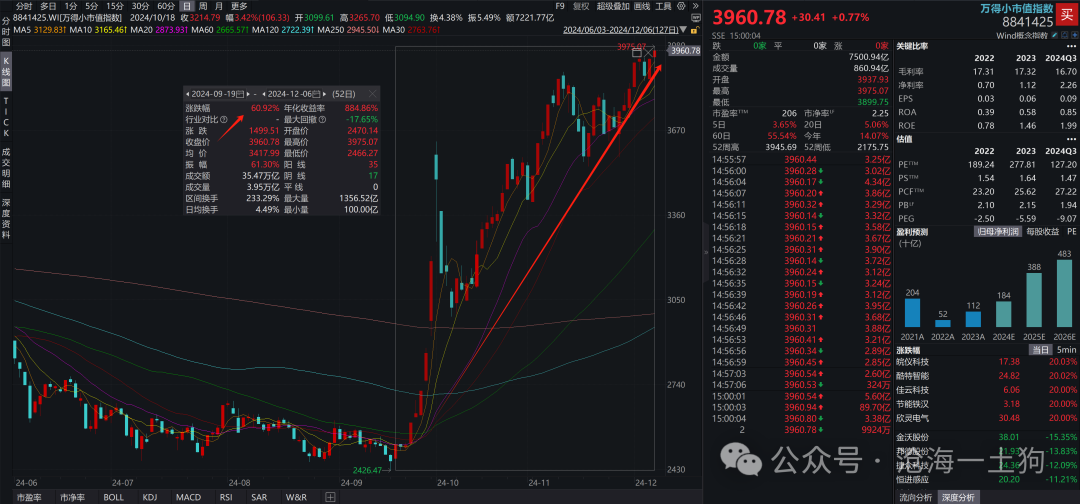The width and height of the screenshot is (1080, 504).
Task: Switch to 归母净利润 forecast tab
Action: [x=998, y=232]
